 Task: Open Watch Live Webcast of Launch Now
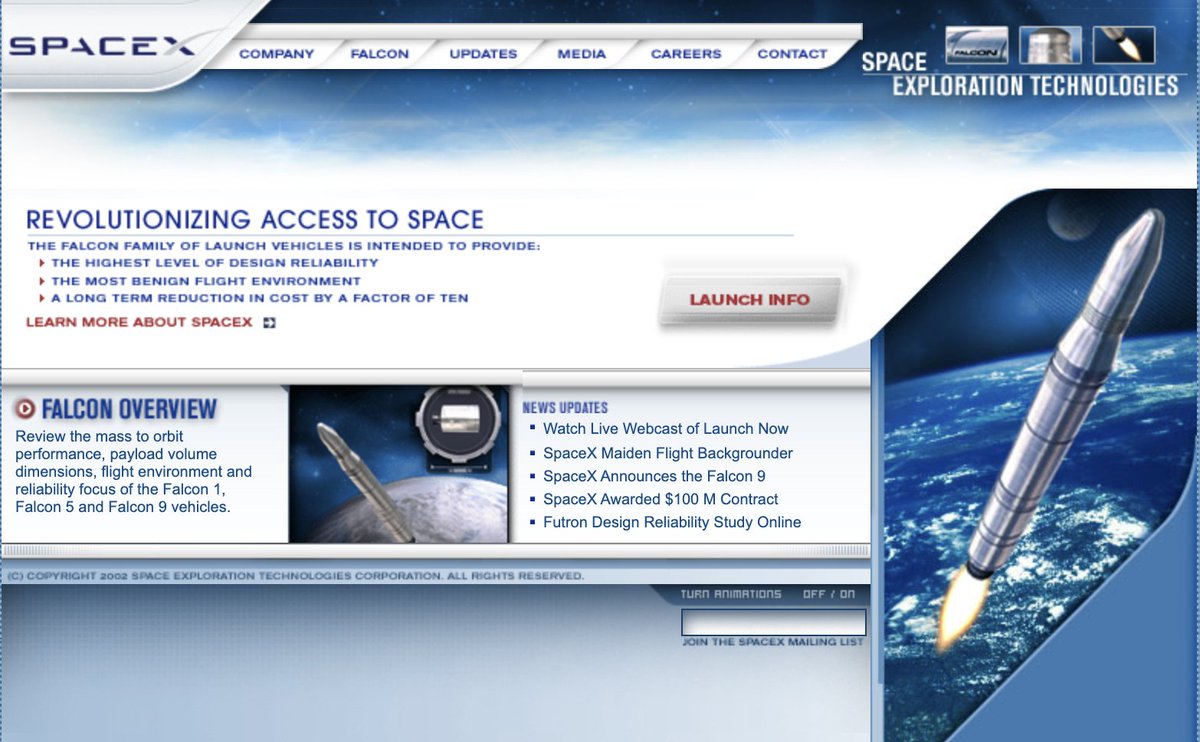pyautogui.click(x=665, y=428)
